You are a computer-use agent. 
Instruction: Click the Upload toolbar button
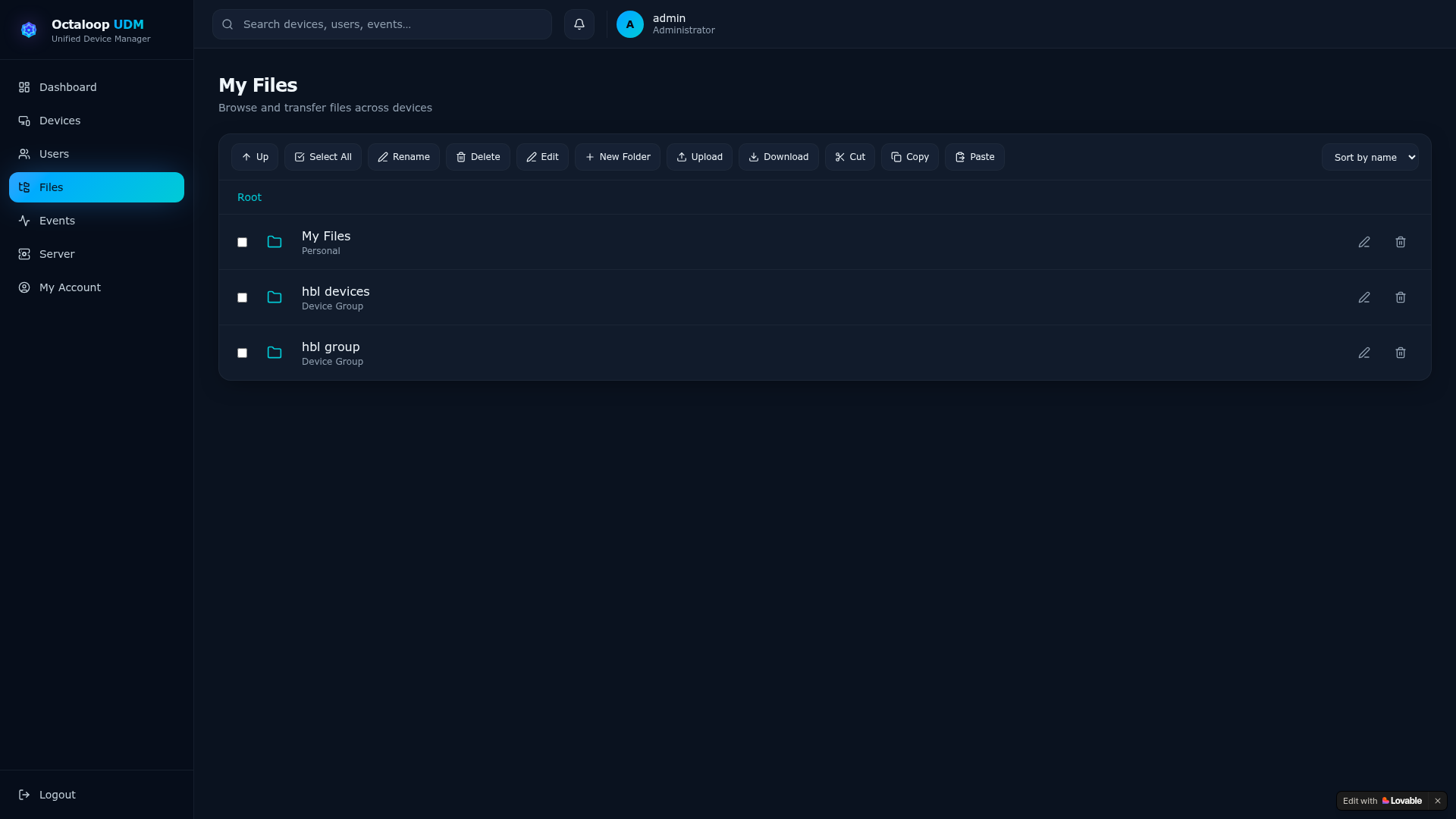click(x=699, y=157)
